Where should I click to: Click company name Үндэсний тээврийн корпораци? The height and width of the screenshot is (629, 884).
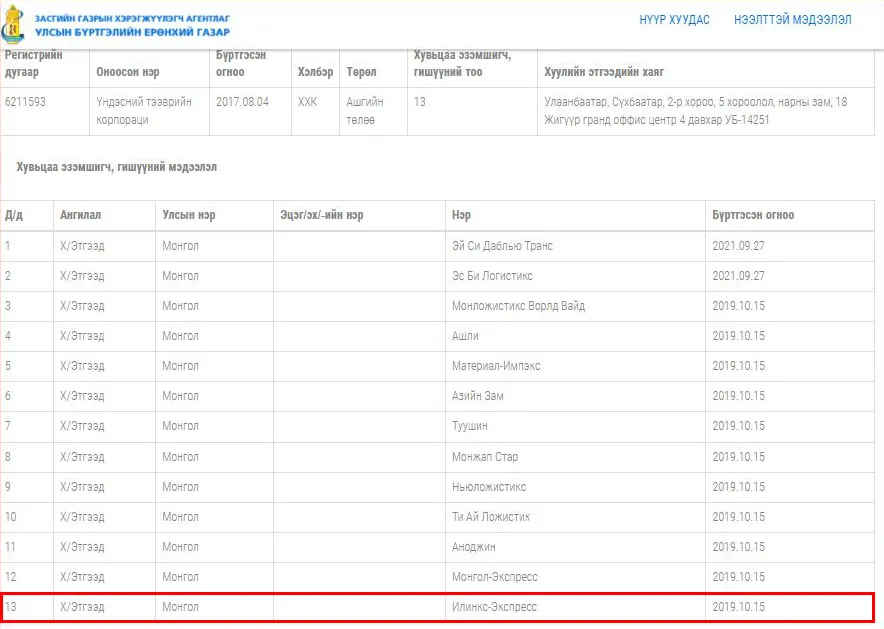click(x=144, y=111)
